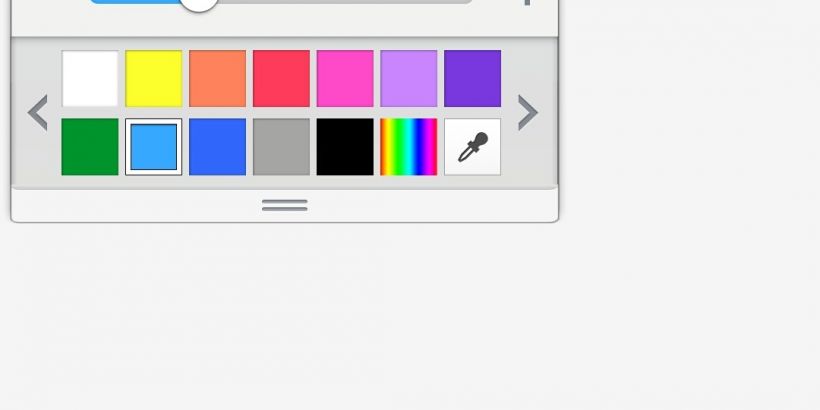Choose the red color swatch

point(281,78)
